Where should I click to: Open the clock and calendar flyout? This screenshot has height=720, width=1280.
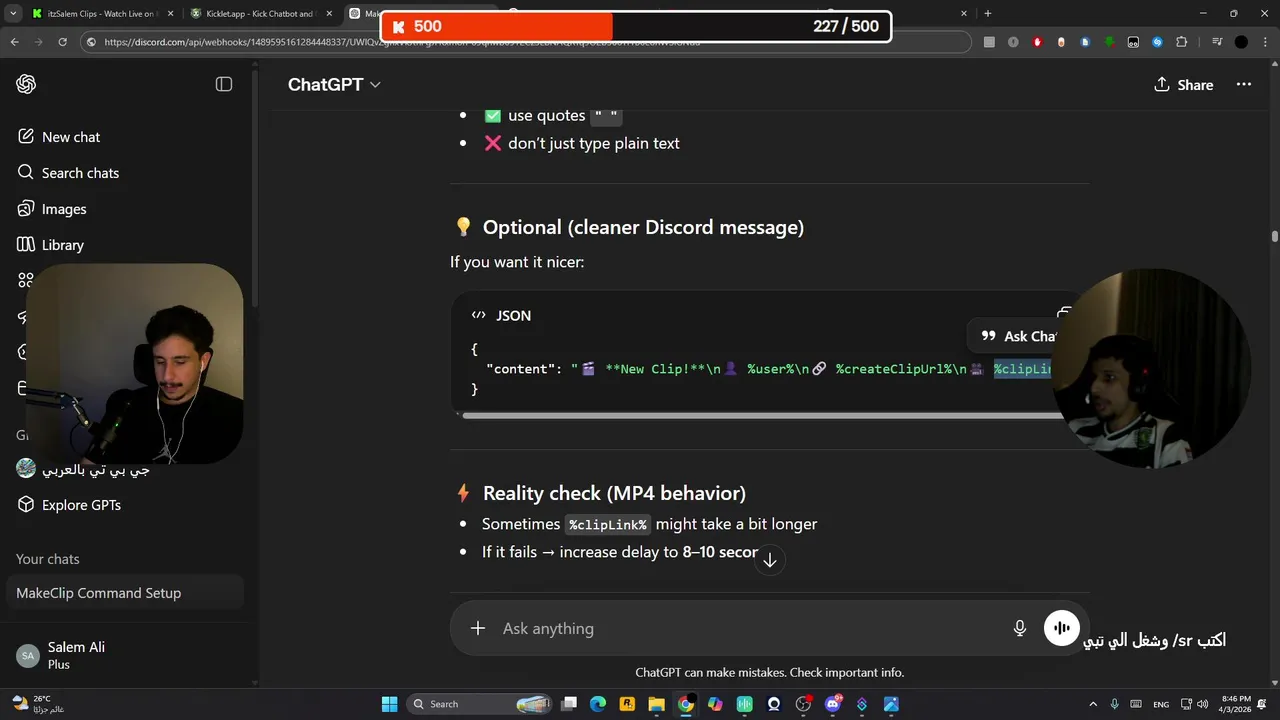coord(1237,704)
